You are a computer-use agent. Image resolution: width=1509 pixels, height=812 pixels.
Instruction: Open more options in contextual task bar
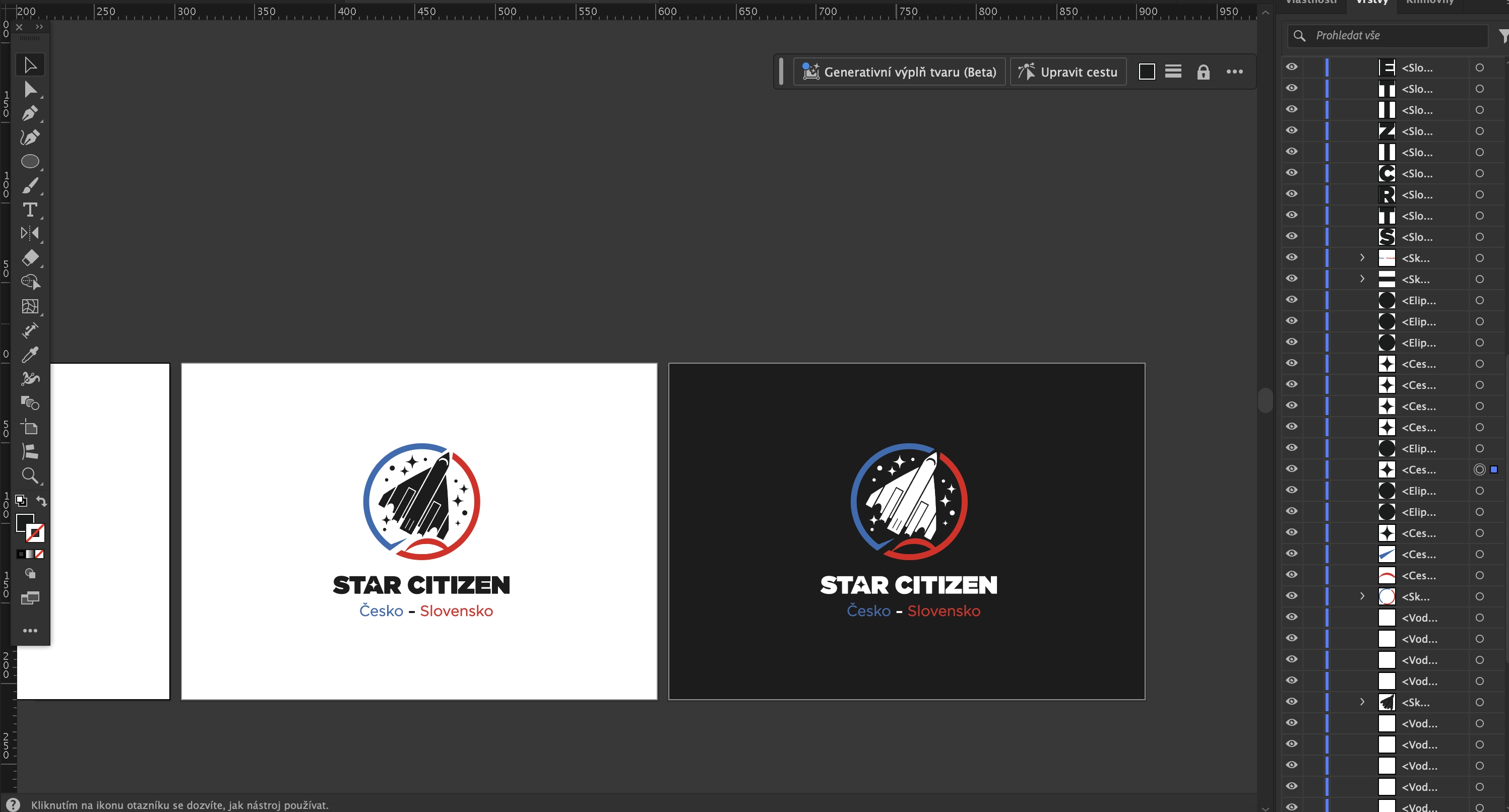[1234, 72]
